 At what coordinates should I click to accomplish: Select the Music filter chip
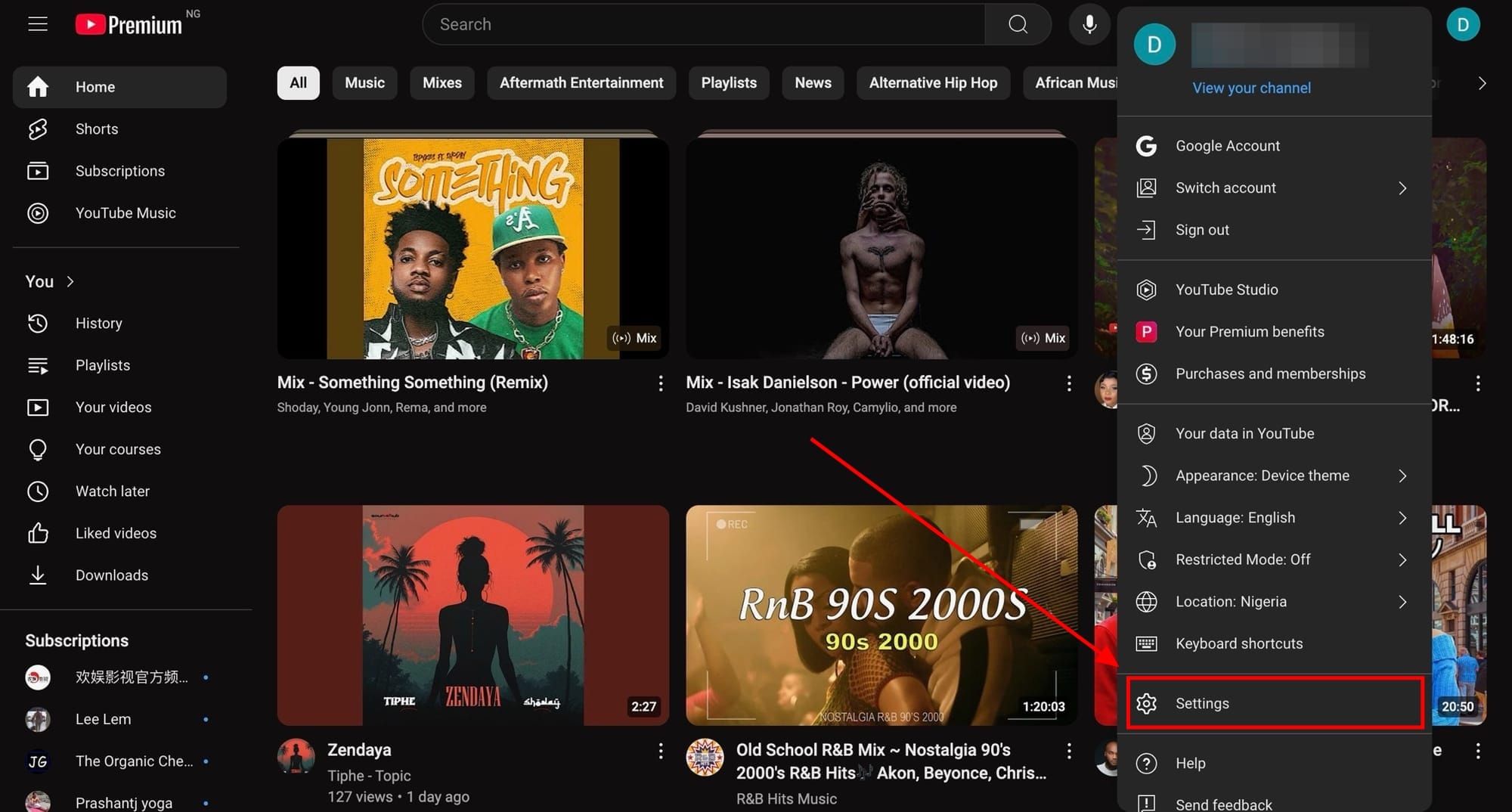(364, 83)
